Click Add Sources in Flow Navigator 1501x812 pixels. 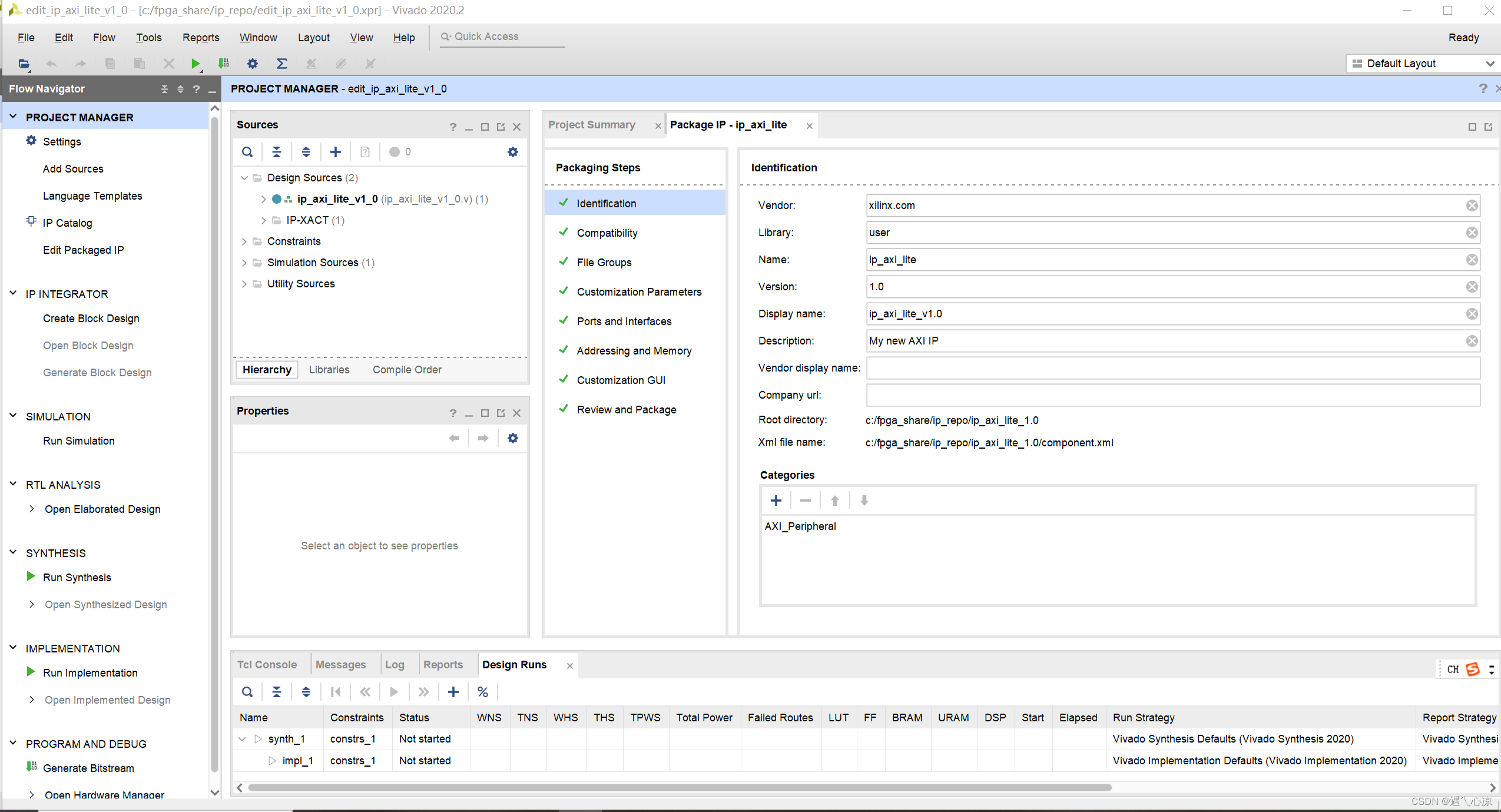[x=73, y=169]
